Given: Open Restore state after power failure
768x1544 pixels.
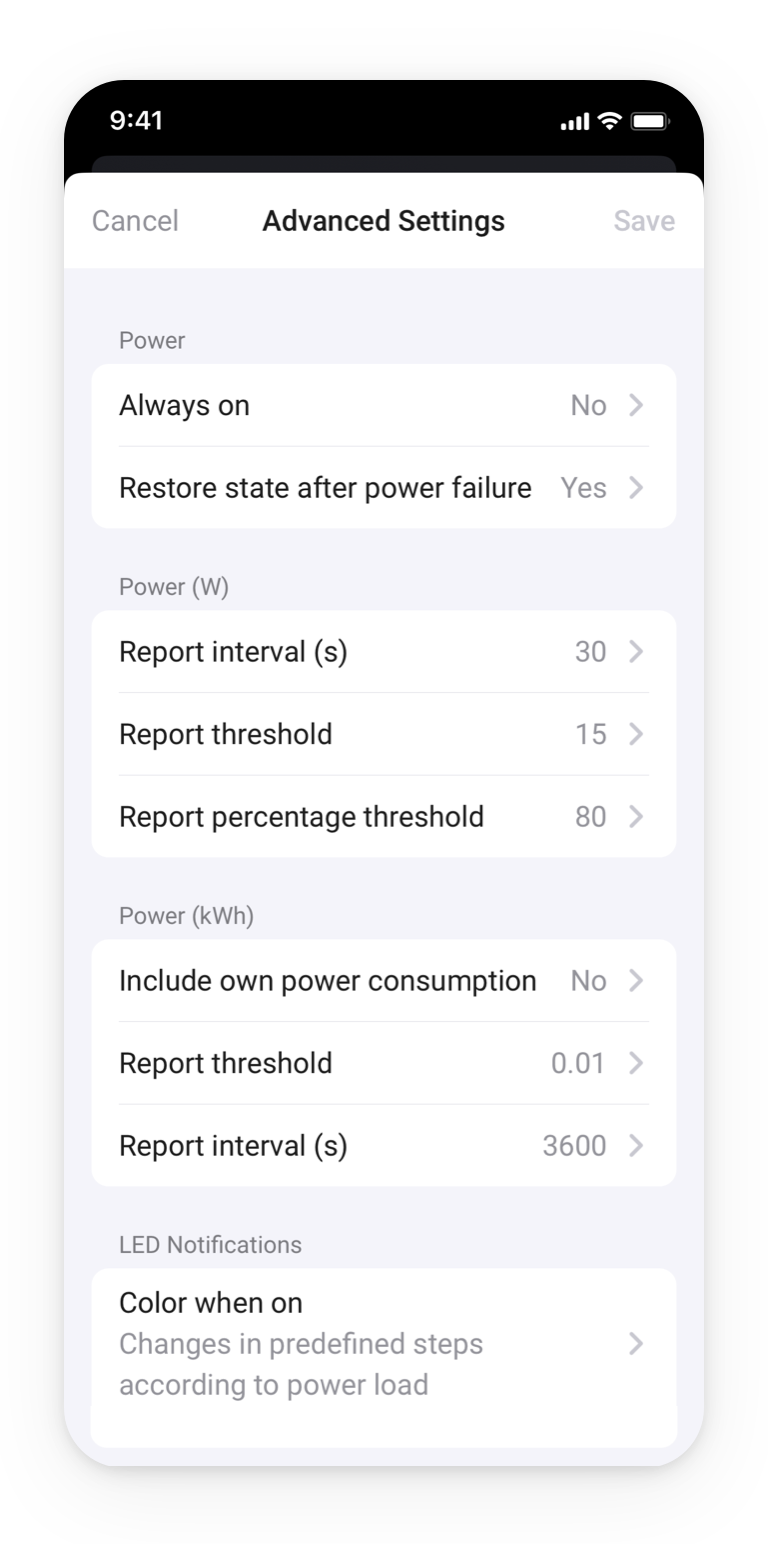Looking at the screenshot, I should (x=325, y=488).
